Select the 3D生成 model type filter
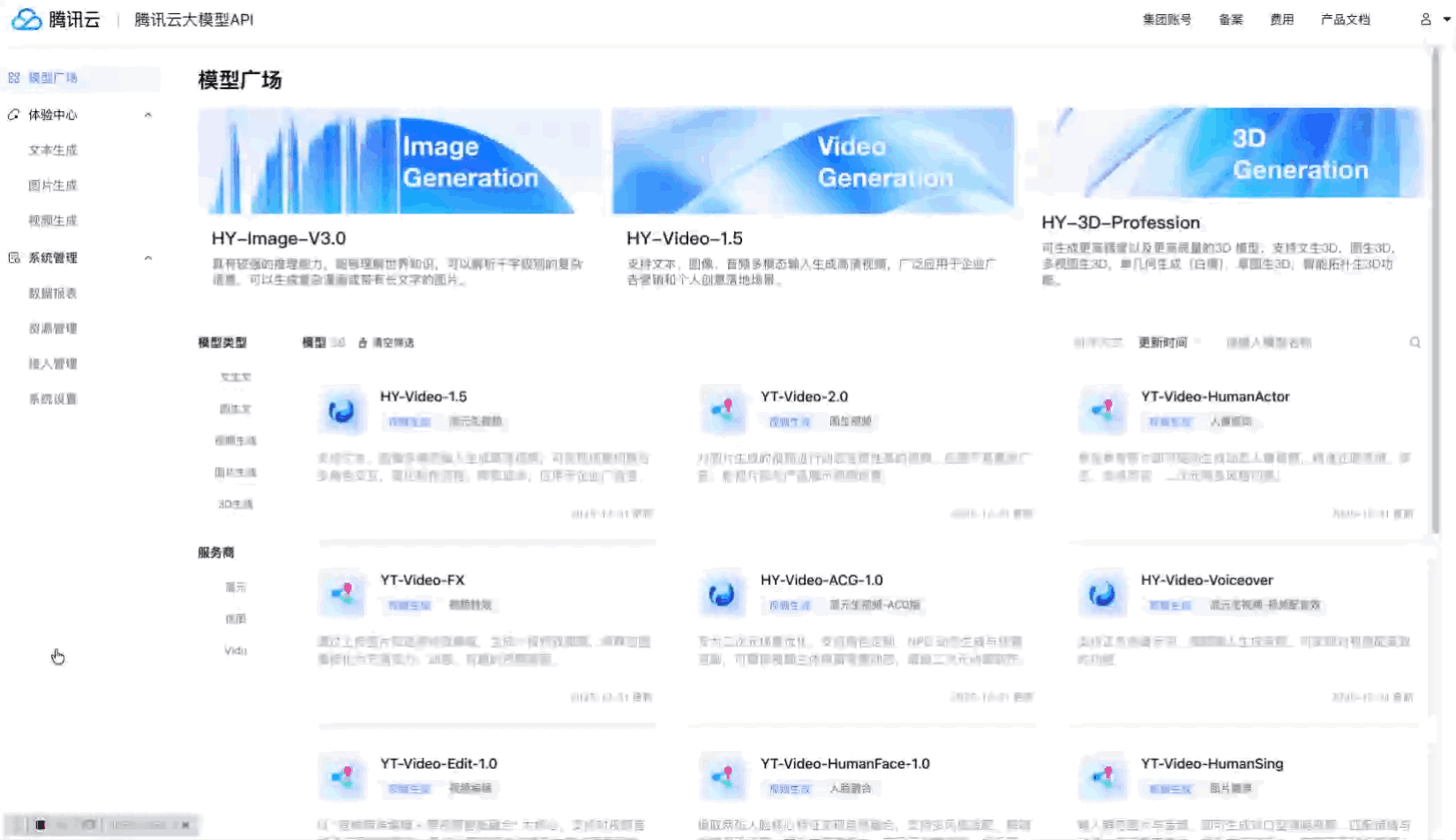The width and height of the screenshot is (1456, 840). pyautogui.click(x=236, y=503)
